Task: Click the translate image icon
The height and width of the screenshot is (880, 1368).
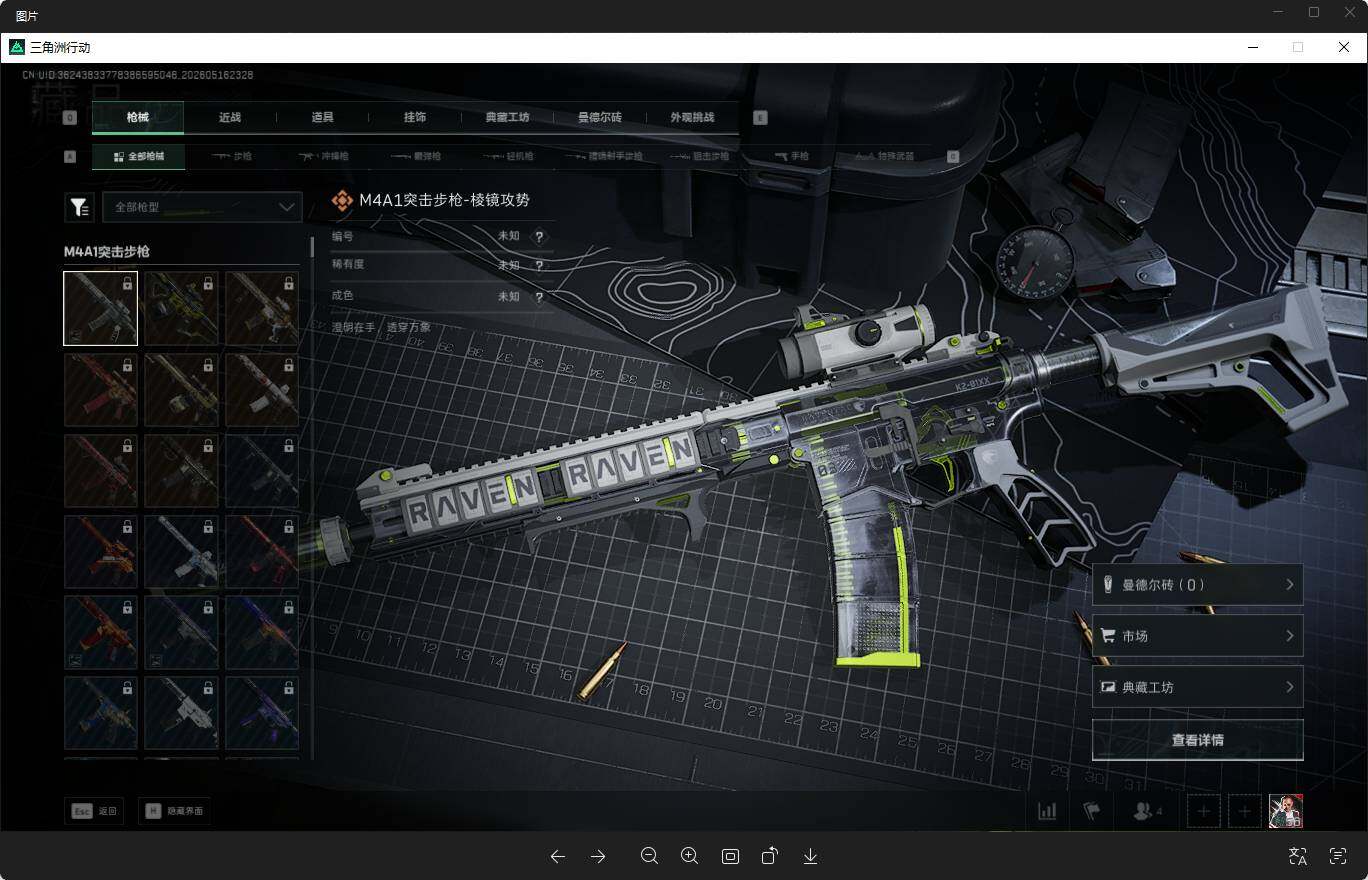Action: (x=1298, y=856)
